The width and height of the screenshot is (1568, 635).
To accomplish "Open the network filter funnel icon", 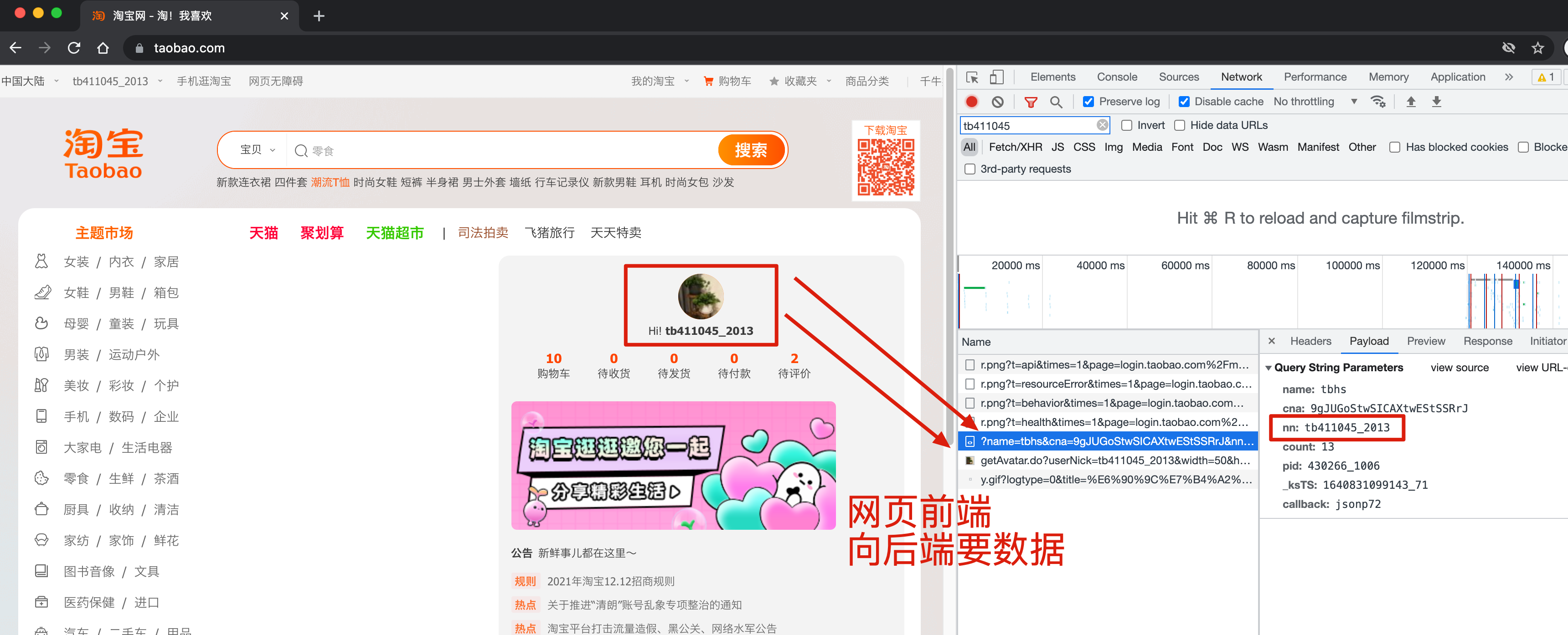I will pyautogui.click(x=1031, y=102).
